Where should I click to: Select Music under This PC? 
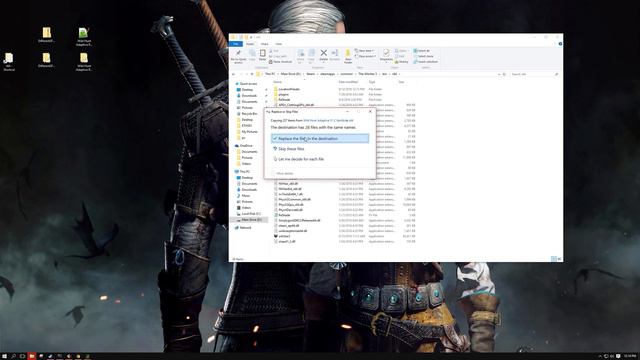[x=244, y=196]
